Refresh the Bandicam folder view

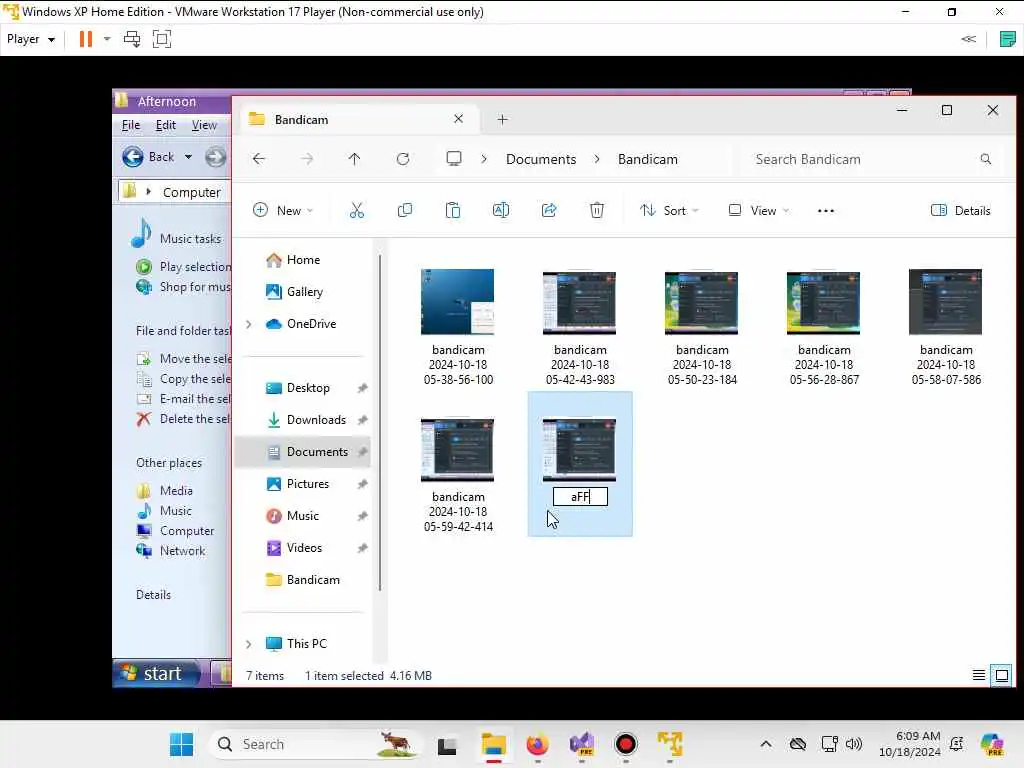coord(403,159)
